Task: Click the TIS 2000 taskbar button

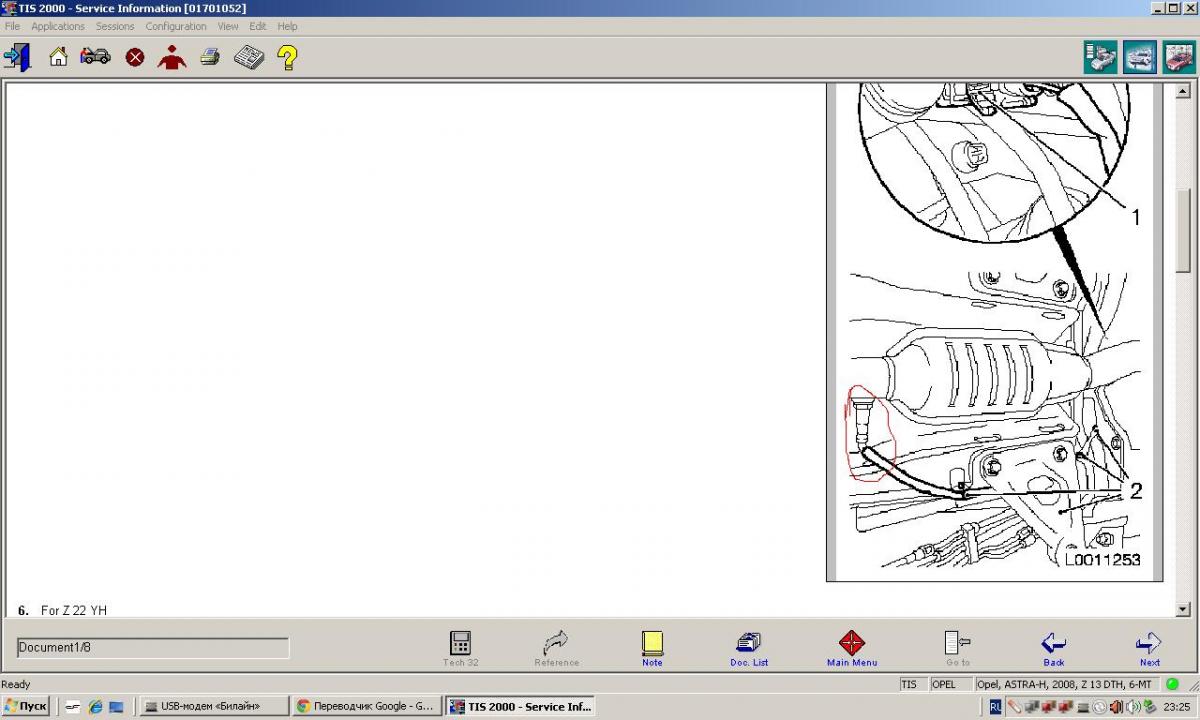Action: click(520, 706)
